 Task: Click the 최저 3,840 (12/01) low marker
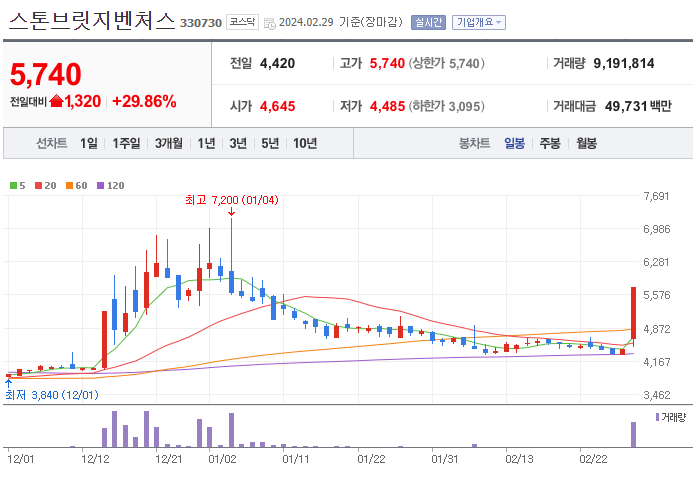click(x=52, y=395)
